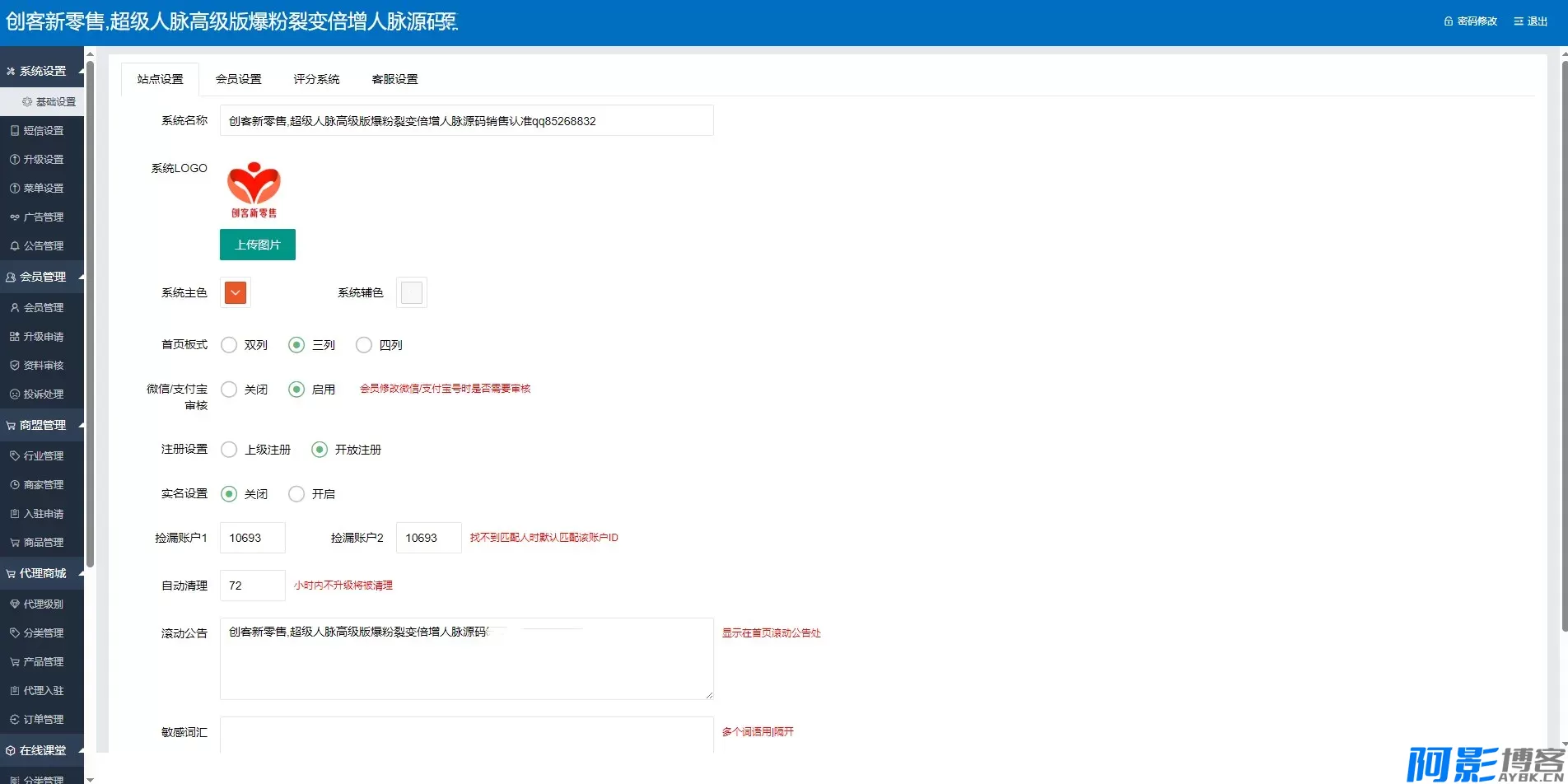Screen dimensions: 1568x784
Task: Click into the 系统名称 text field
Action: point(466,121)
